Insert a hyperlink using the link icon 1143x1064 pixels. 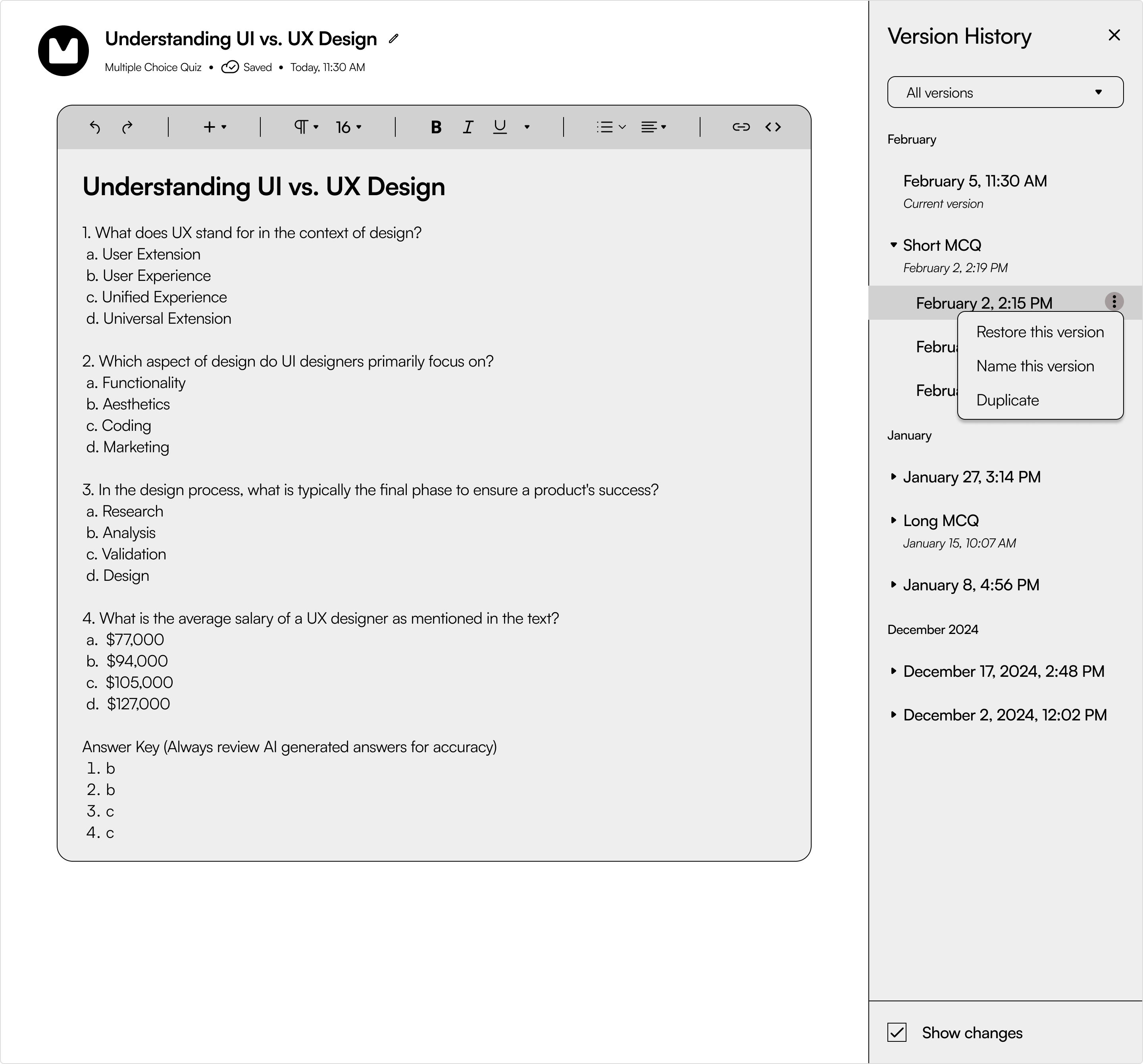(x=741, y=127)
